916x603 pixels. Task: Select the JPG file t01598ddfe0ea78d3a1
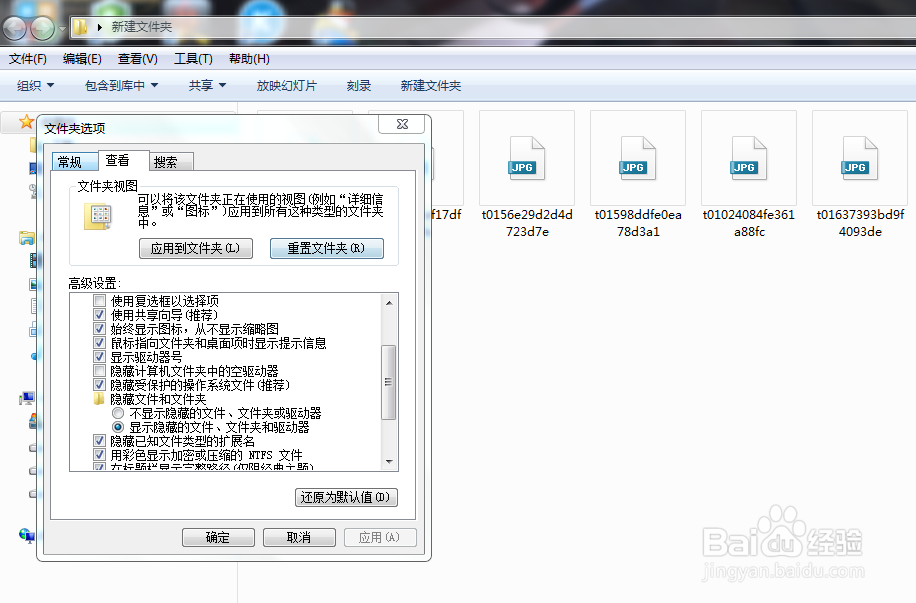(636, 160)
